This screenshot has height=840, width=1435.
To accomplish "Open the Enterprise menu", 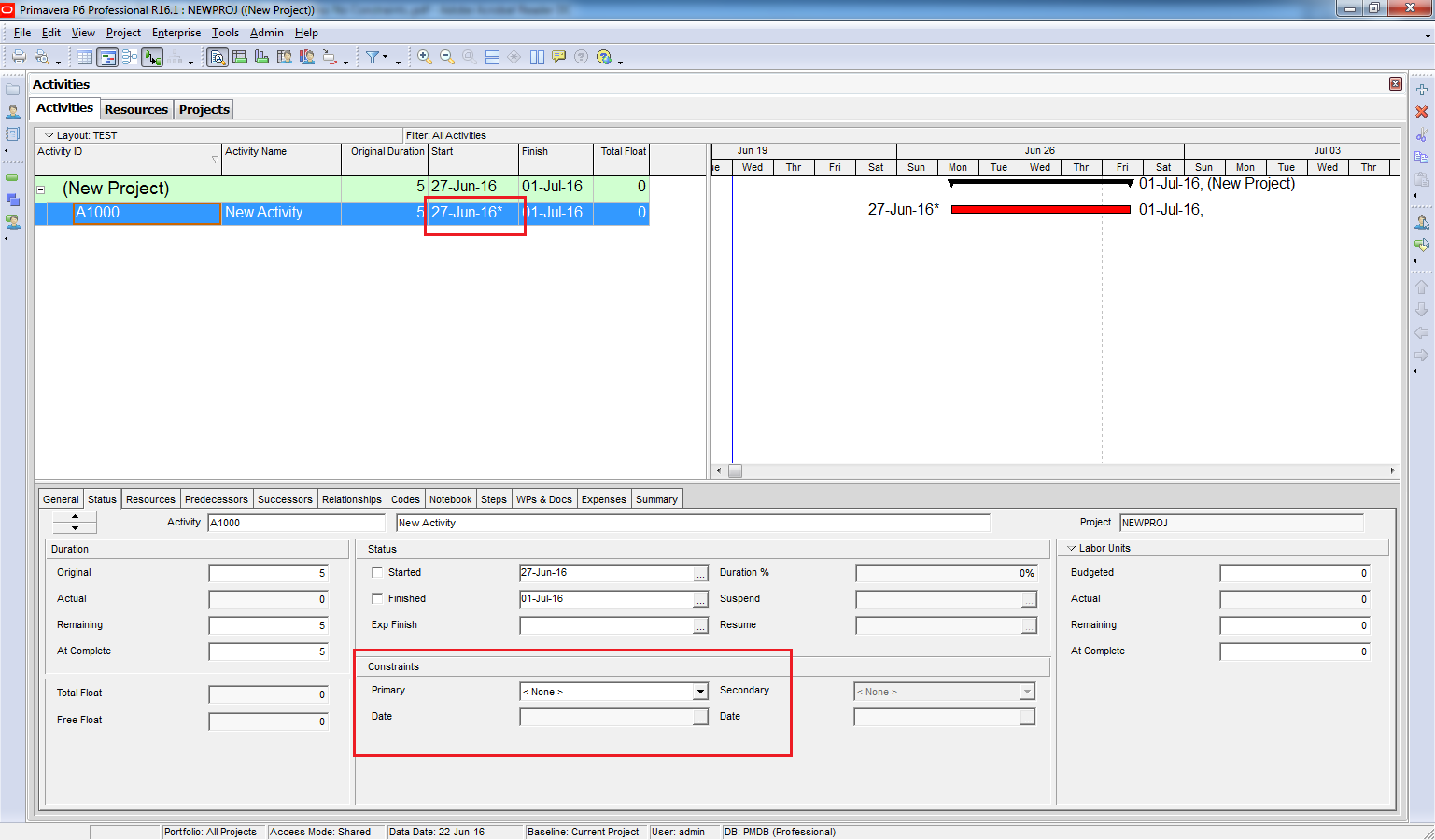I will point(176,33).
